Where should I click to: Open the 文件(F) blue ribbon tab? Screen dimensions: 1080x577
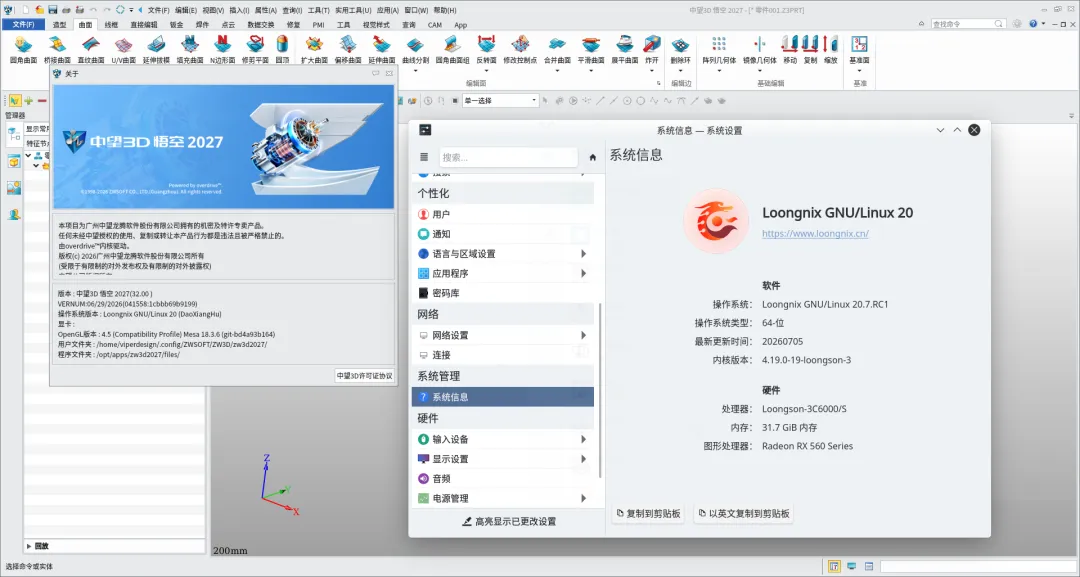[23, 24]
